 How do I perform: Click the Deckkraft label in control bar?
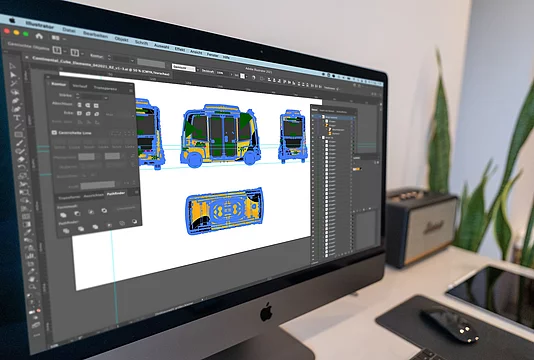(208, 71)
